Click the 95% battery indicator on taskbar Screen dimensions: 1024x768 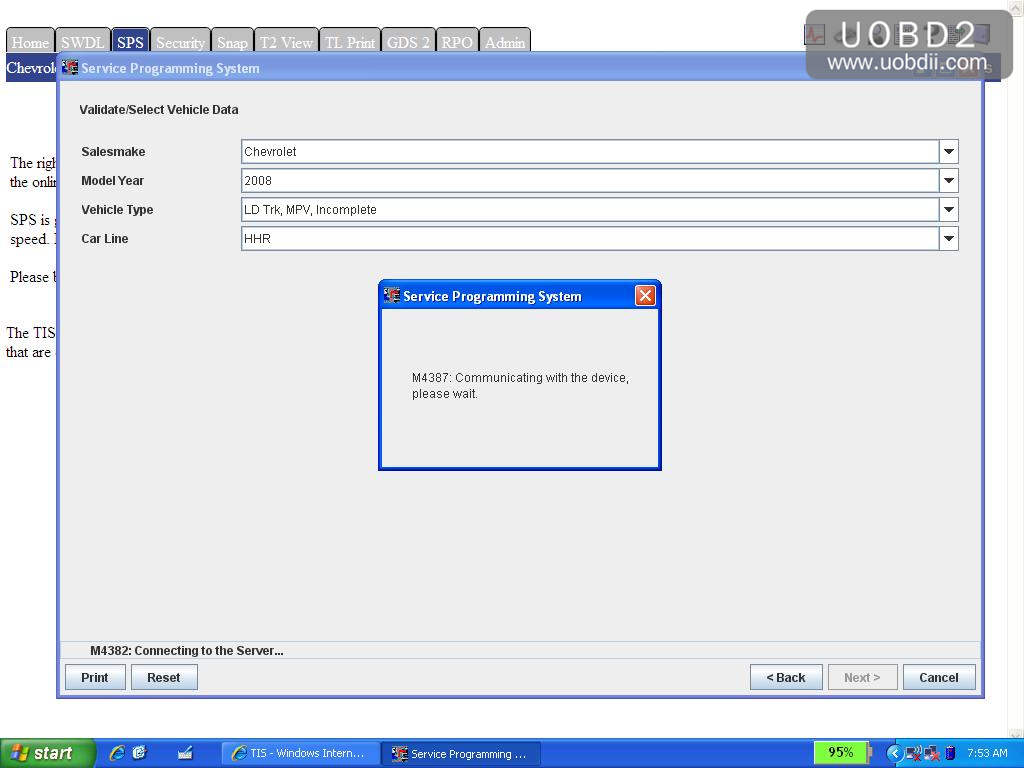[x=841, y=752]
